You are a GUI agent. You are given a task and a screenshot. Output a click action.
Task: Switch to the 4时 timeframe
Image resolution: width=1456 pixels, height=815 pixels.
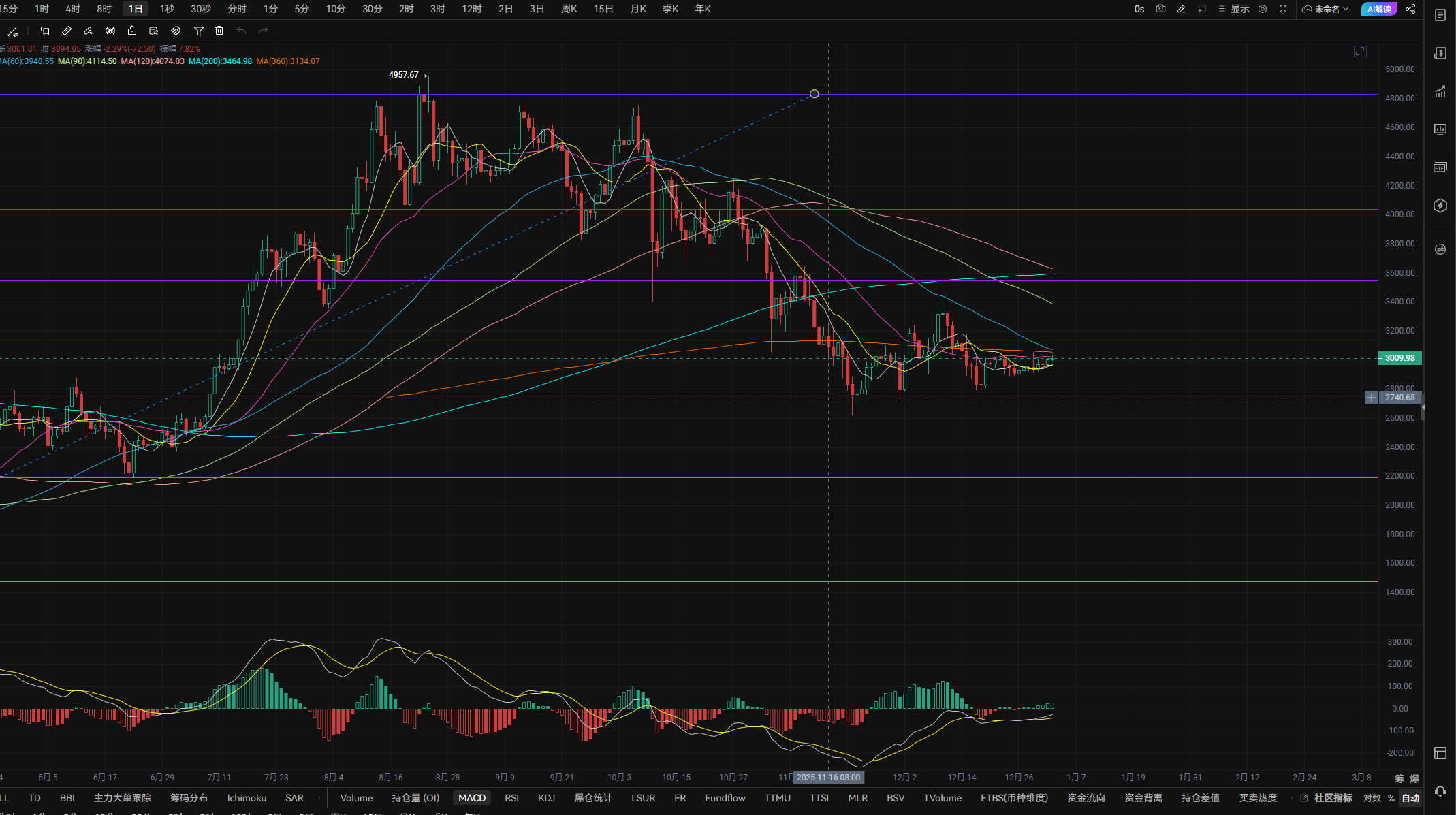[73, 9]
